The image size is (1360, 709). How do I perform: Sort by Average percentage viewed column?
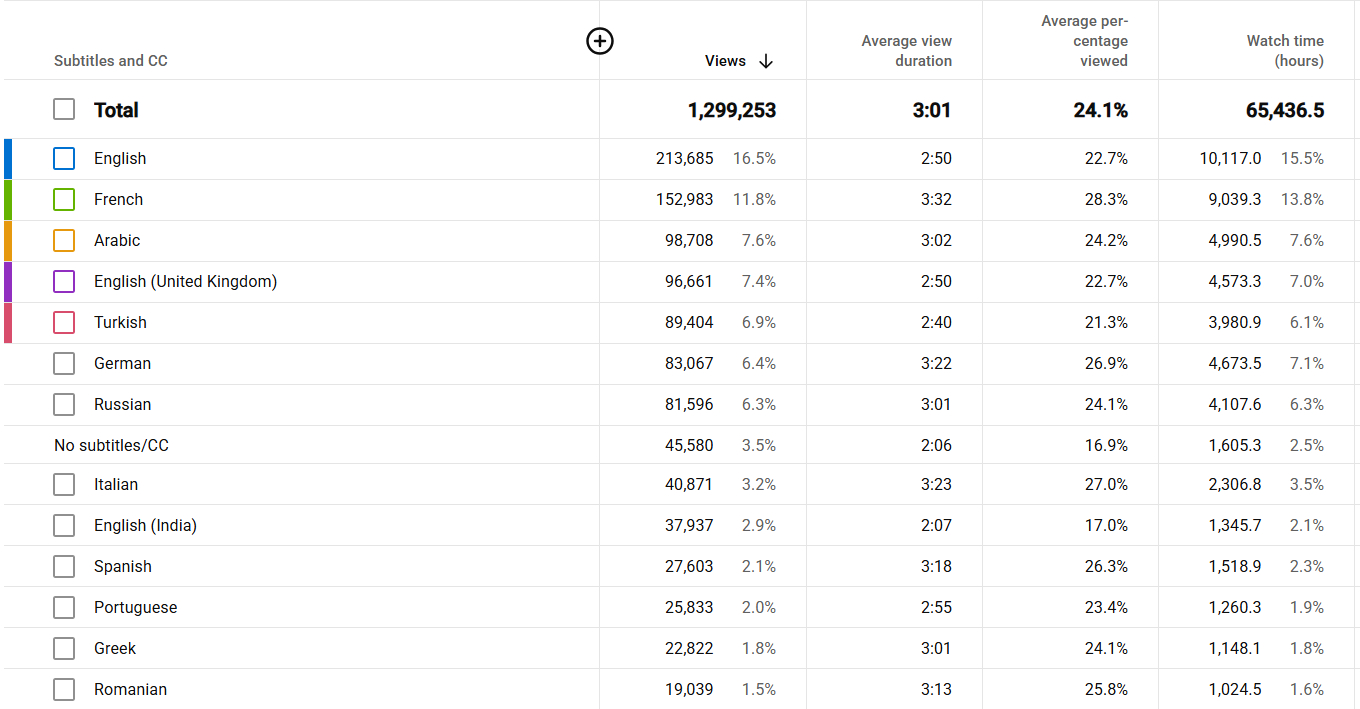(1085, 40)
